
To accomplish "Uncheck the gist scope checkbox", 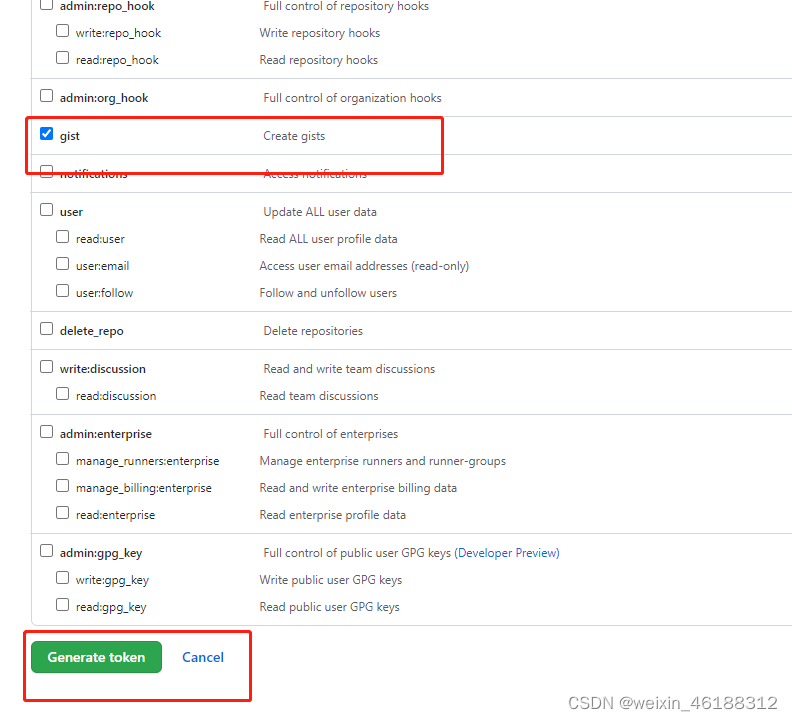I will (x=47, y=134).
